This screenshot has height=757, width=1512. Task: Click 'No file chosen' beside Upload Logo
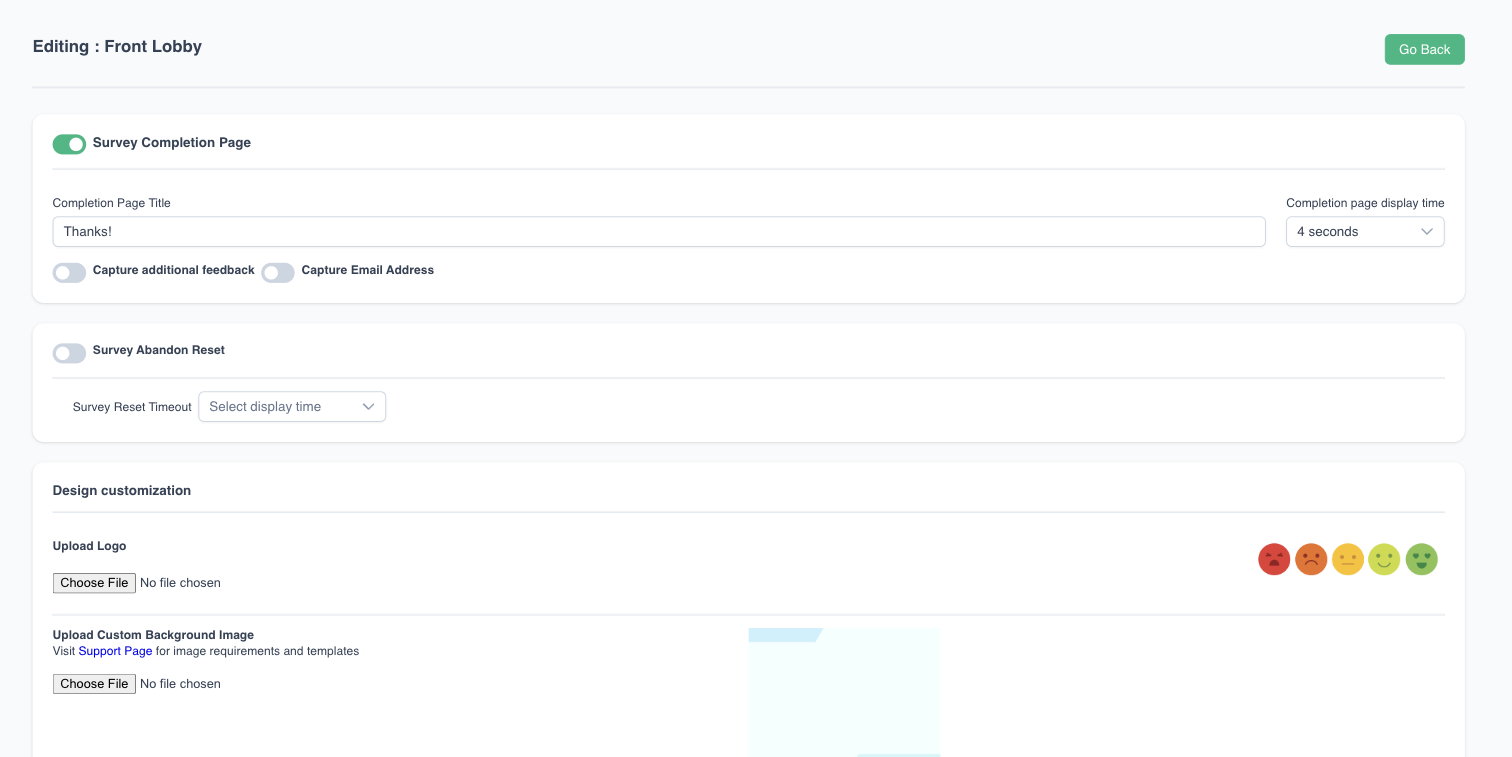[180, 583]
